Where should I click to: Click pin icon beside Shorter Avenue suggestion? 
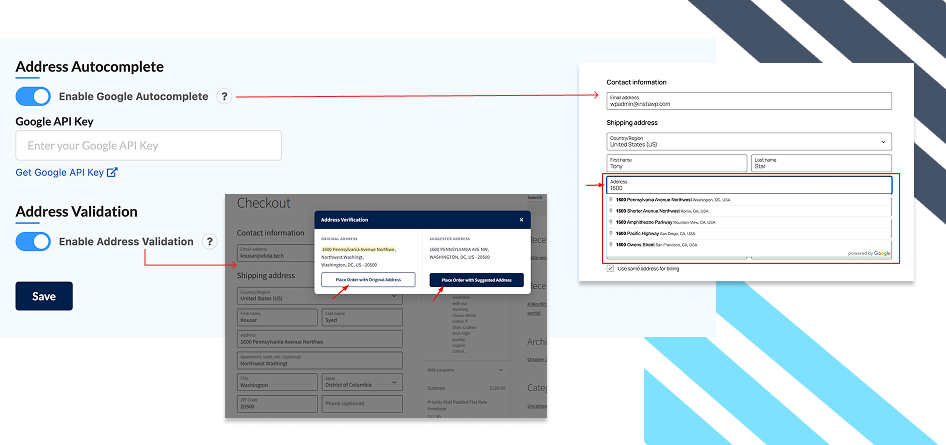(x=611, y=211)
